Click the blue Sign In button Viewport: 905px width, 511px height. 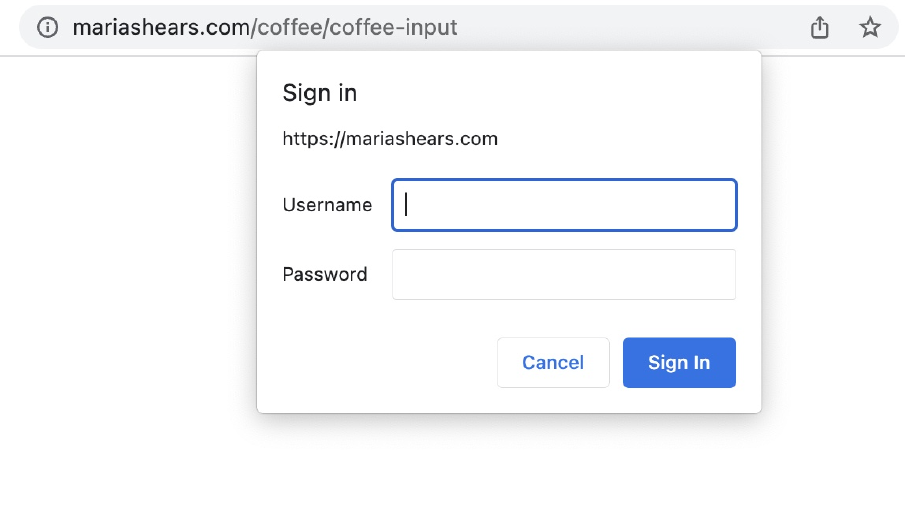pos(679,363)
